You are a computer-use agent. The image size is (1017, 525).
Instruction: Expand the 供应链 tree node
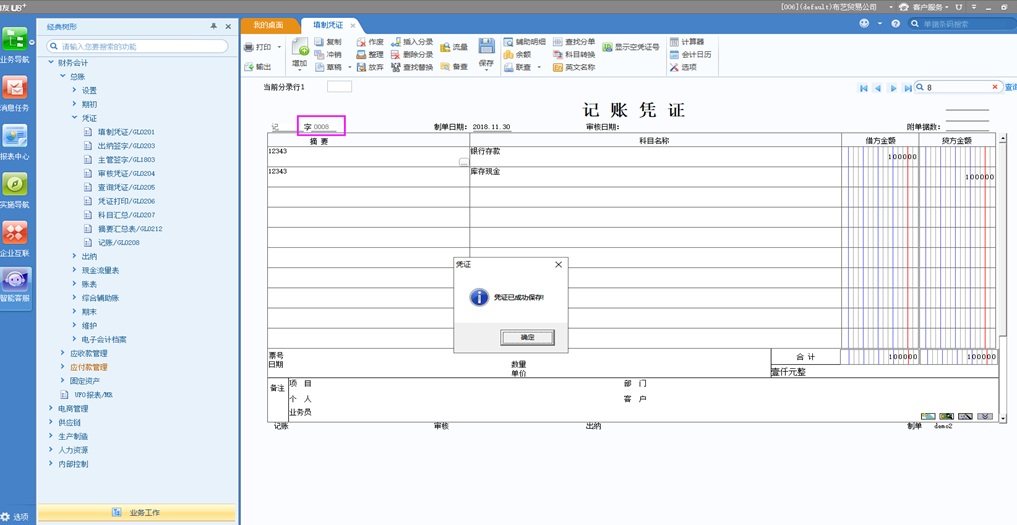(52, 422)
